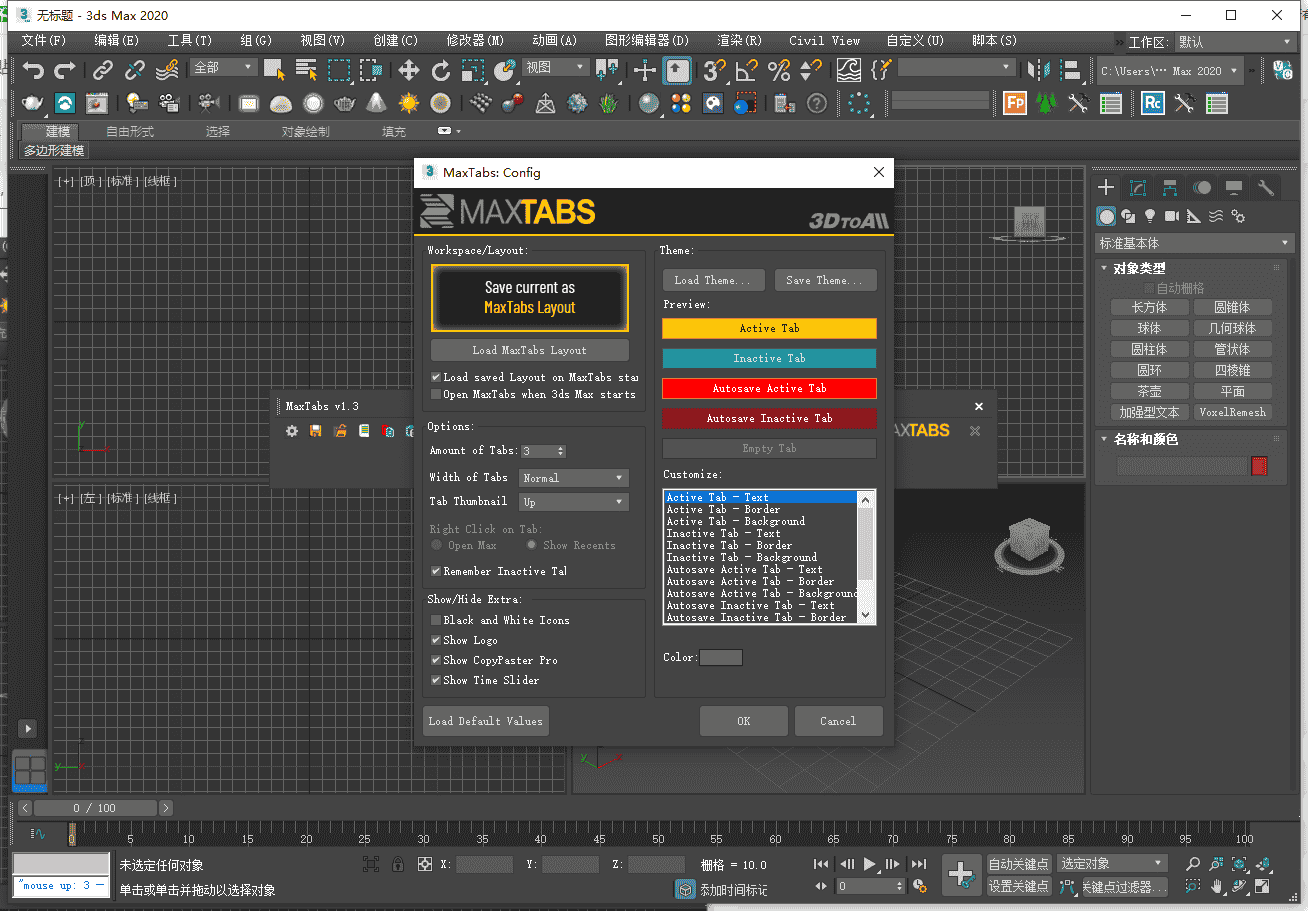Open the 文件(F) menu
Image resolution: width=1308 pixels, height=911 pixels.
pyautogui.click(x=43, y=41)
